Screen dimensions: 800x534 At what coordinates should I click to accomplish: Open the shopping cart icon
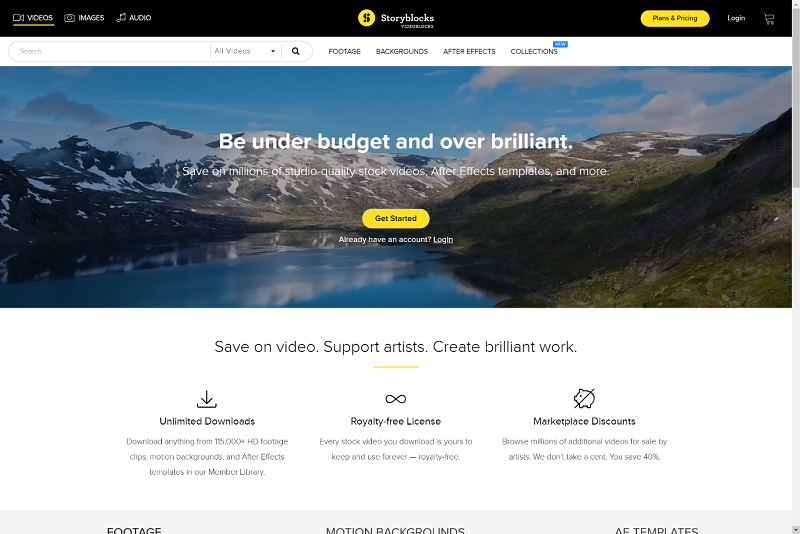tap(769, 19)
